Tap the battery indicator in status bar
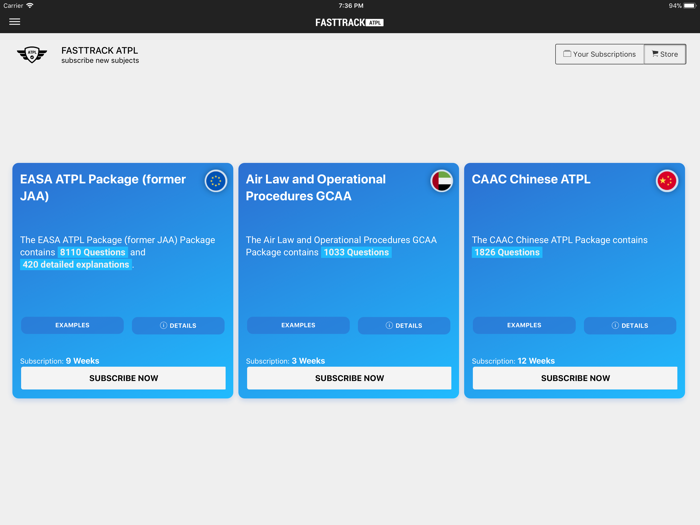 689,5
